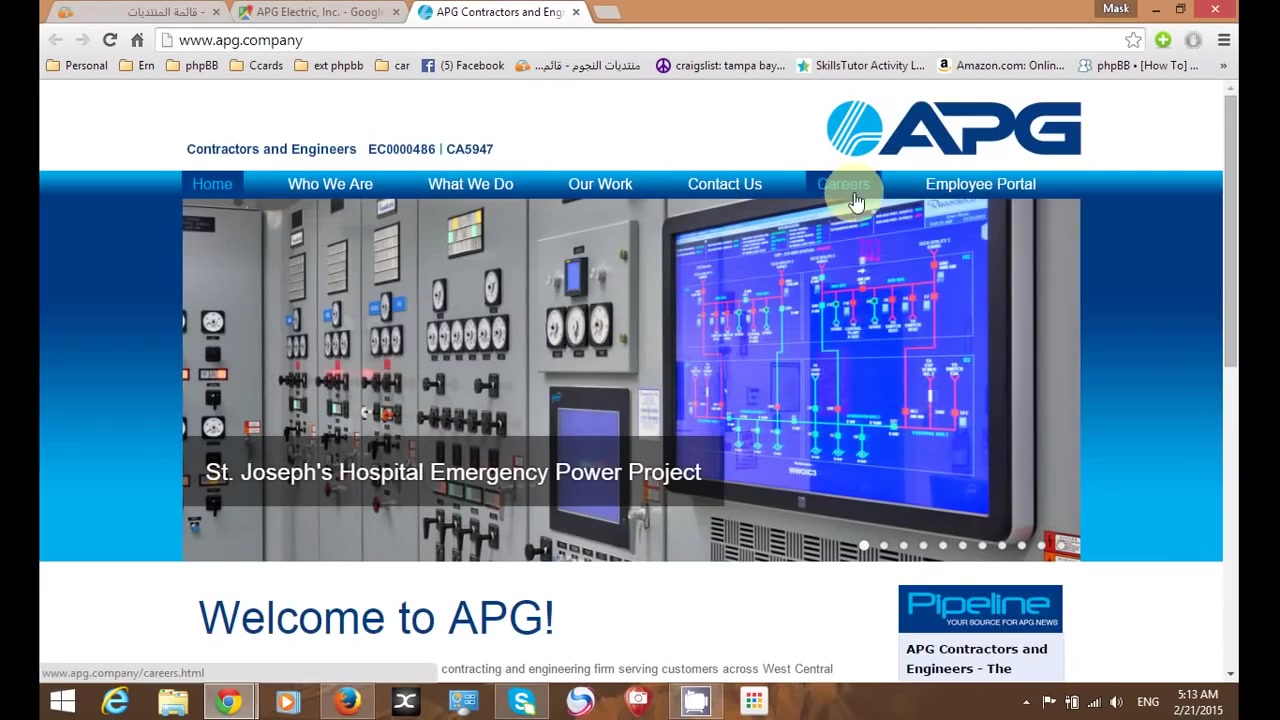Click the Mask button in the title bar
The width and height of the screenshot is (1280, 720).
1116,9
